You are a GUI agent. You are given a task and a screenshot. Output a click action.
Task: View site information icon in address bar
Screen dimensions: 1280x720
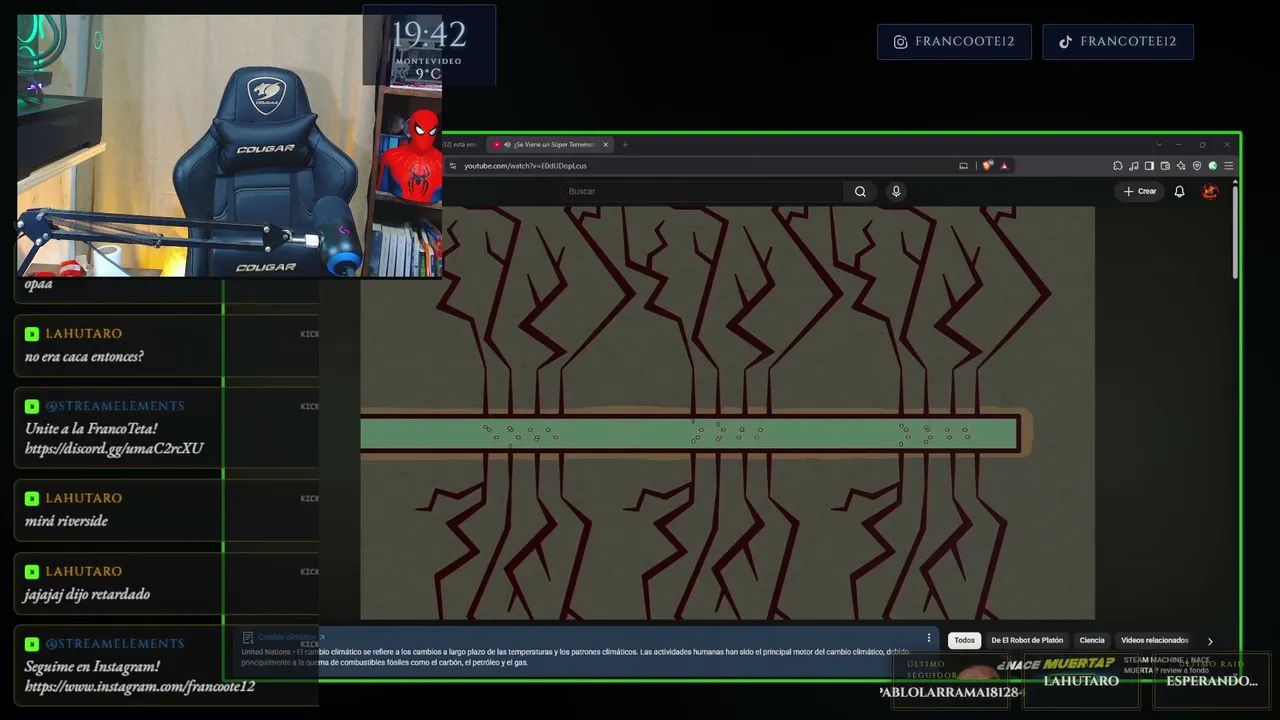[453, 166]
